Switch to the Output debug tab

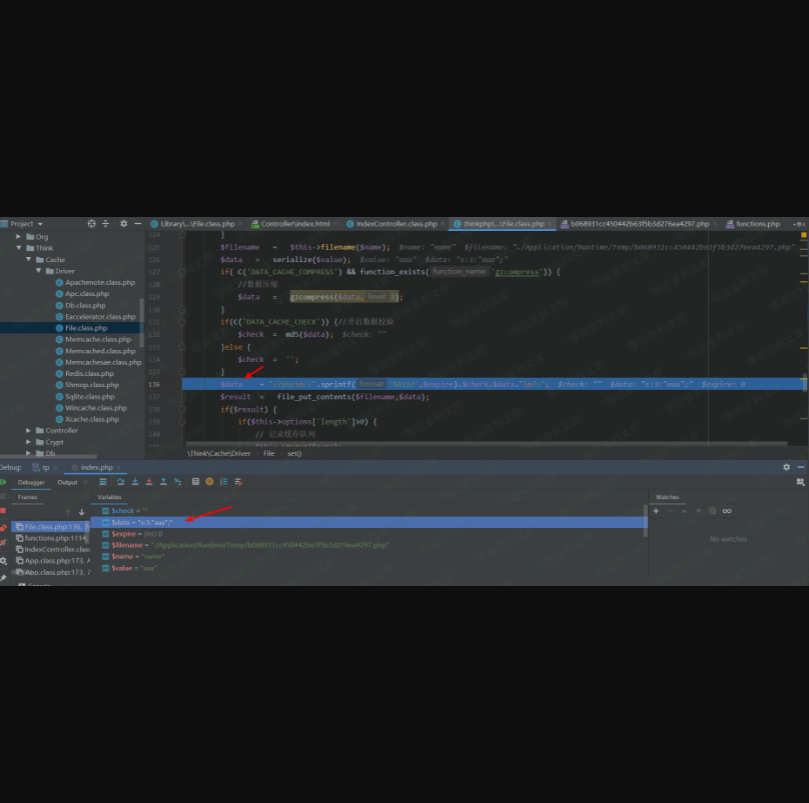[67, 482]
